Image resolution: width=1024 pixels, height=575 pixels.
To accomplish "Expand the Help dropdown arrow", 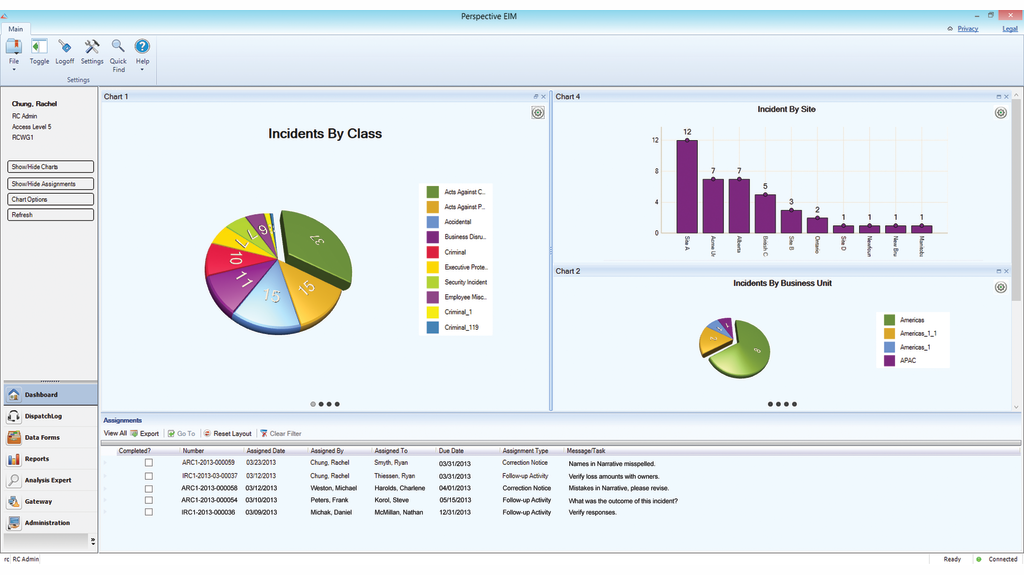I will coord(142,70).
